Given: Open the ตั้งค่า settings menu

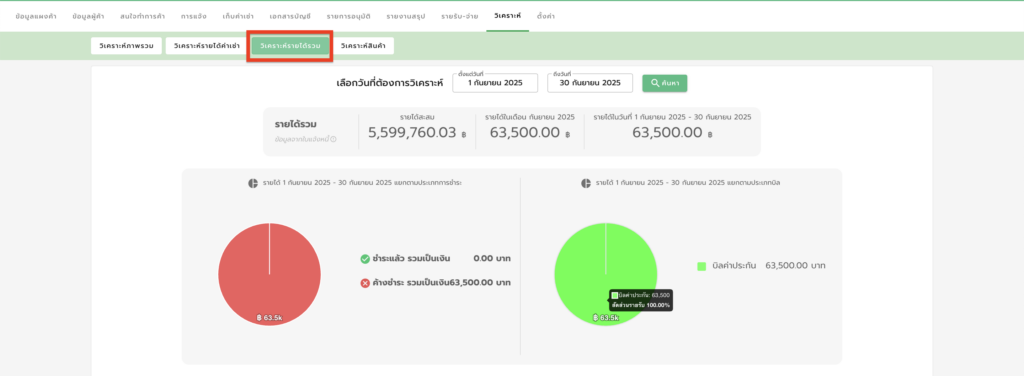Looking at the screenshot, I should point(545,15).
